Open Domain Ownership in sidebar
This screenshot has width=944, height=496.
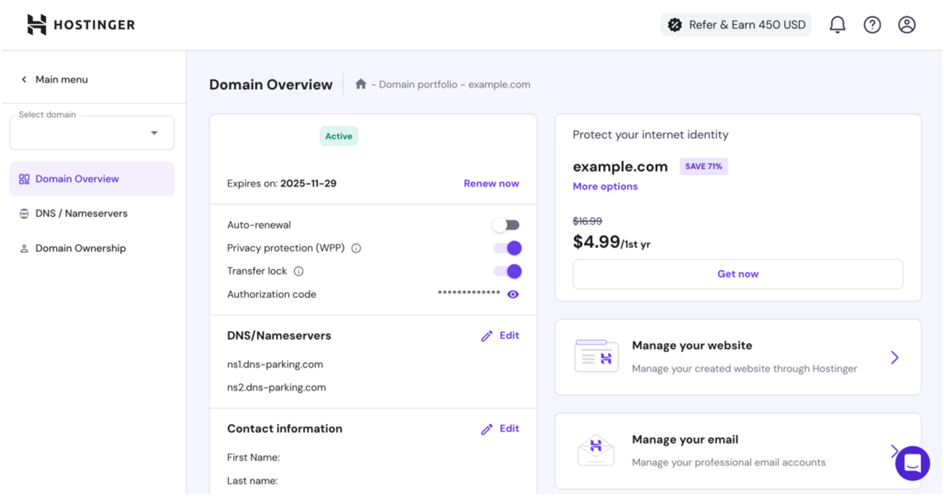point(80,248)
